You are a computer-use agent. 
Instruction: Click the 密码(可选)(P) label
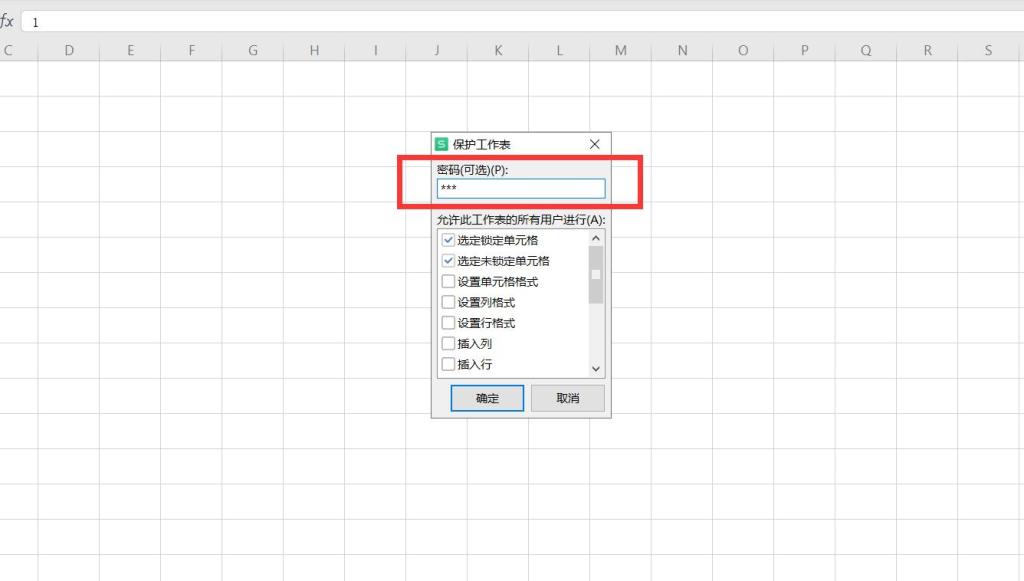pyautogui.click(x=473, y=170)
